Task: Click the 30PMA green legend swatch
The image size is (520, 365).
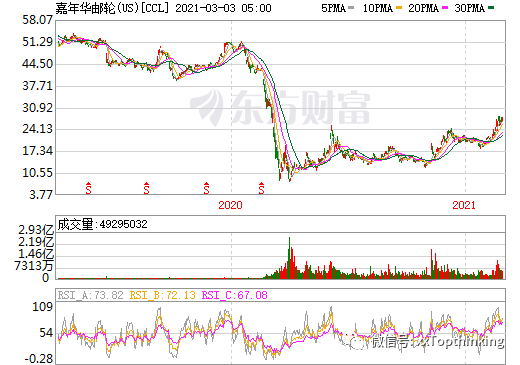Action: 491,8
